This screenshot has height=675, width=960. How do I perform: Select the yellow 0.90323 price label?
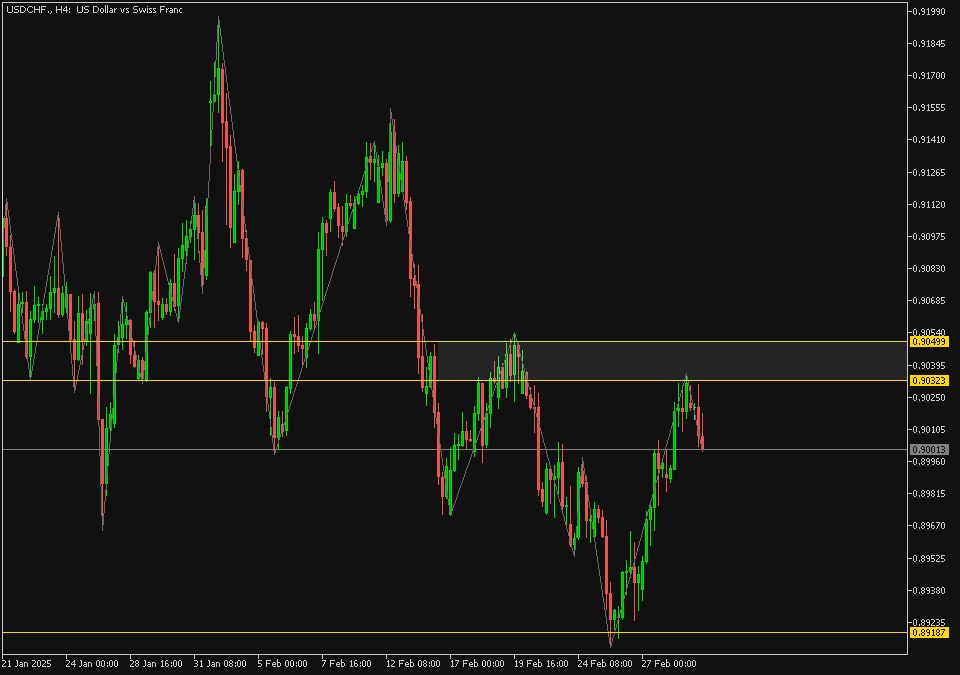coord(929,381)
